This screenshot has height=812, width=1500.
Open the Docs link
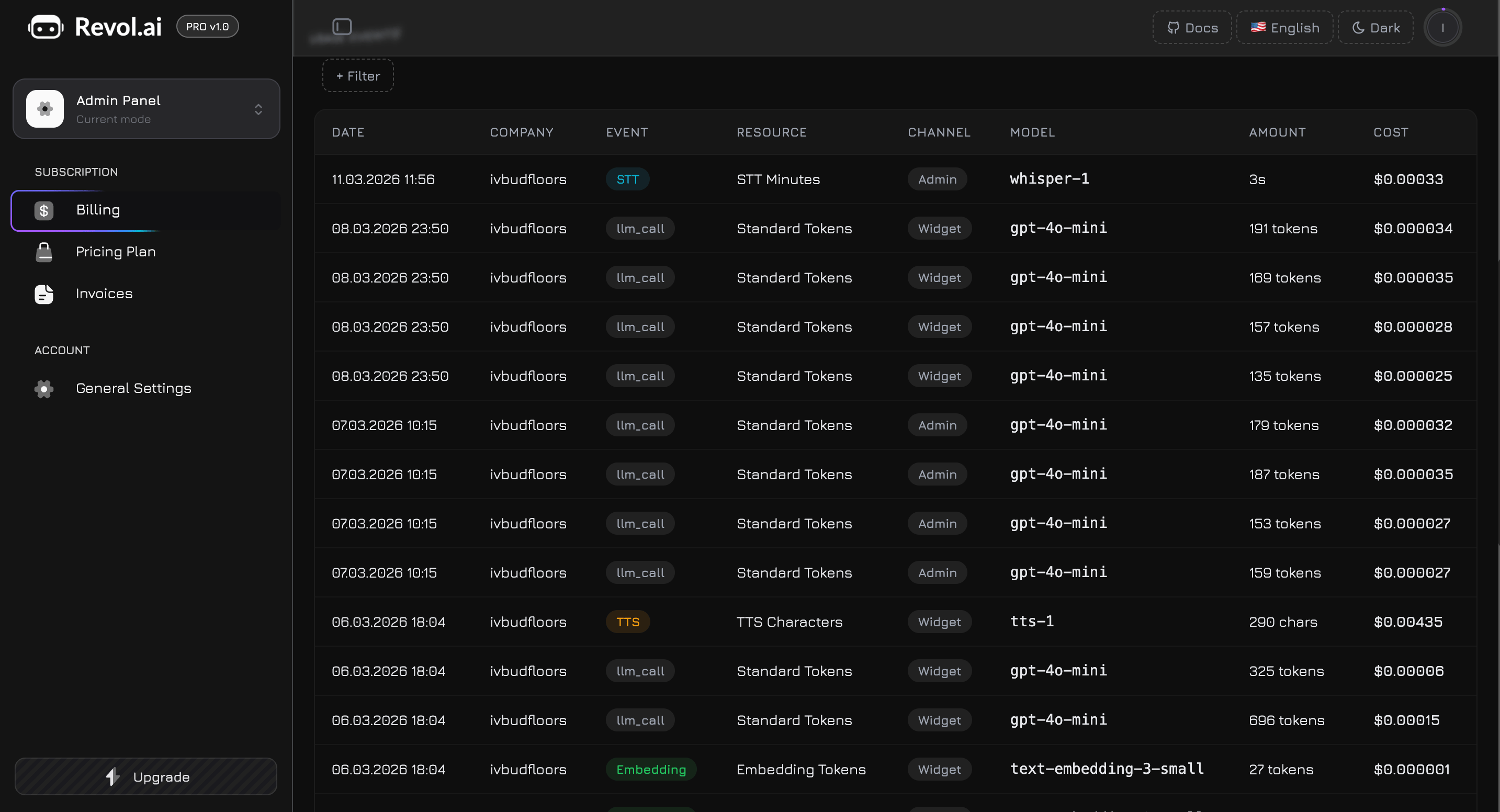pos(1192,27)
